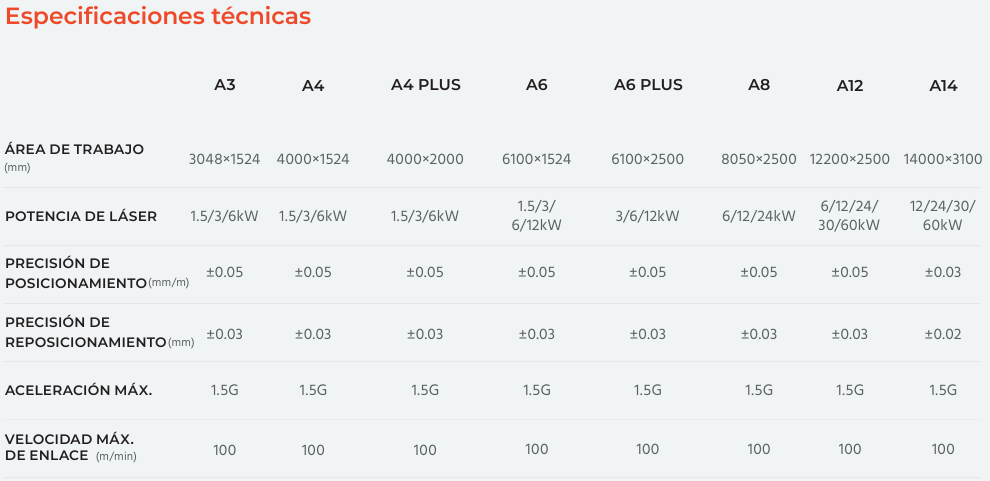Click the 3048×1524 work area value
This screenshot has width=990, height=481.
click(224, 159)
